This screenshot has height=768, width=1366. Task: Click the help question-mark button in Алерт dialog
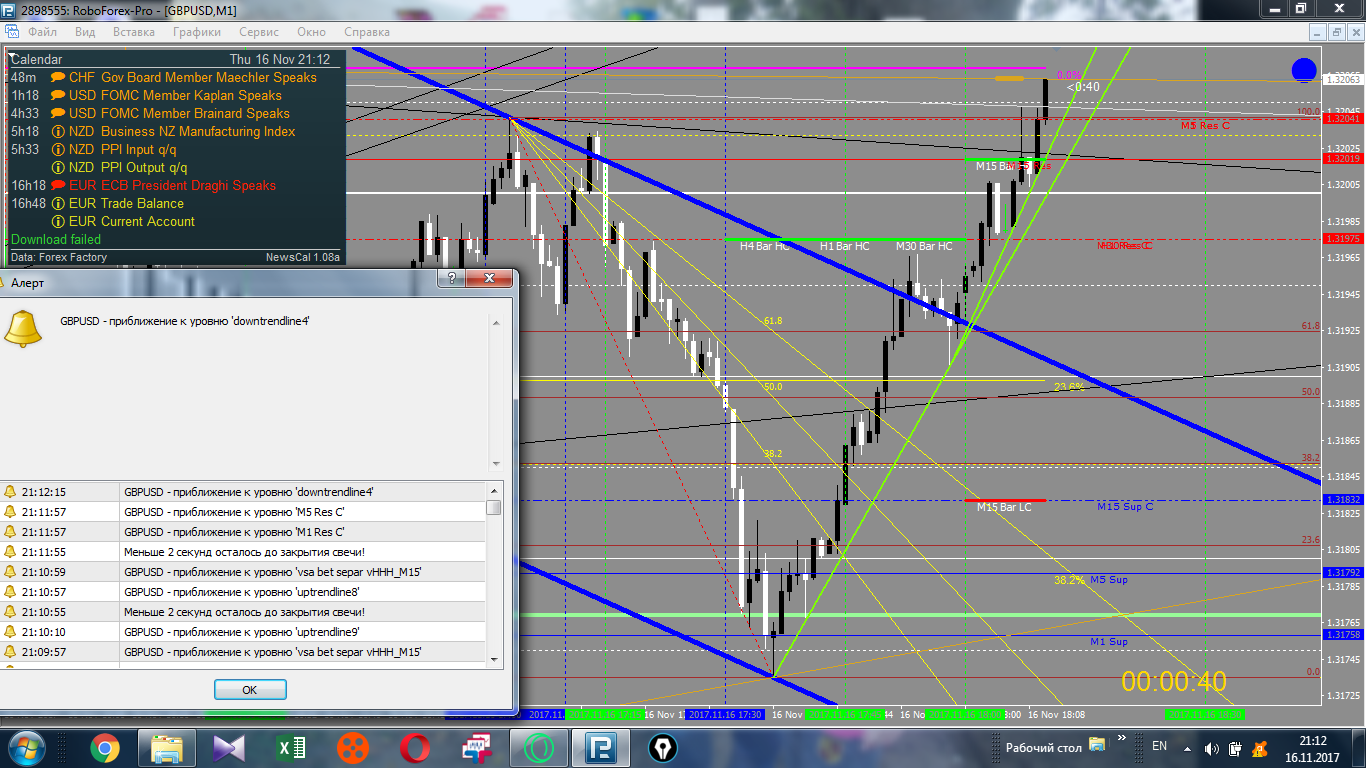pyautogui.click(x=452, y=278)
